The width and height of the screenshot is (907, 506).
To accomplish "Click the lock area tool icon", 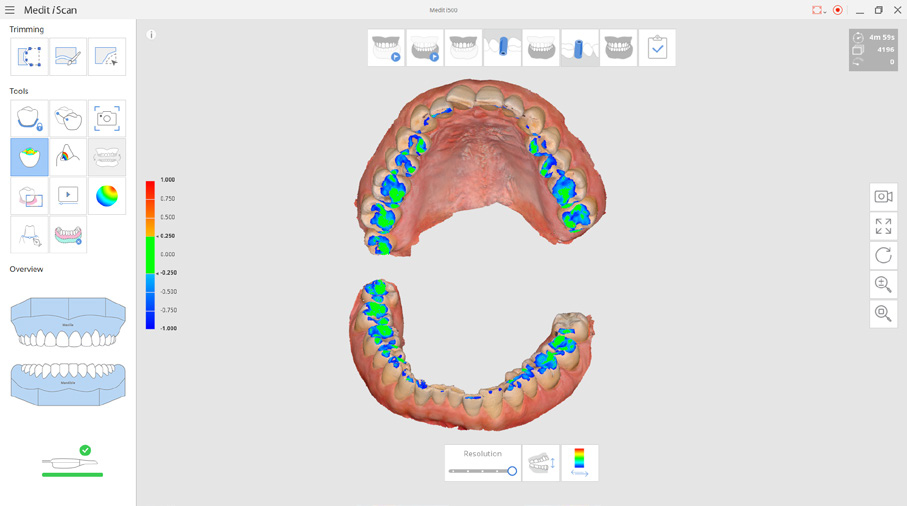I will [x=29, y=119].
